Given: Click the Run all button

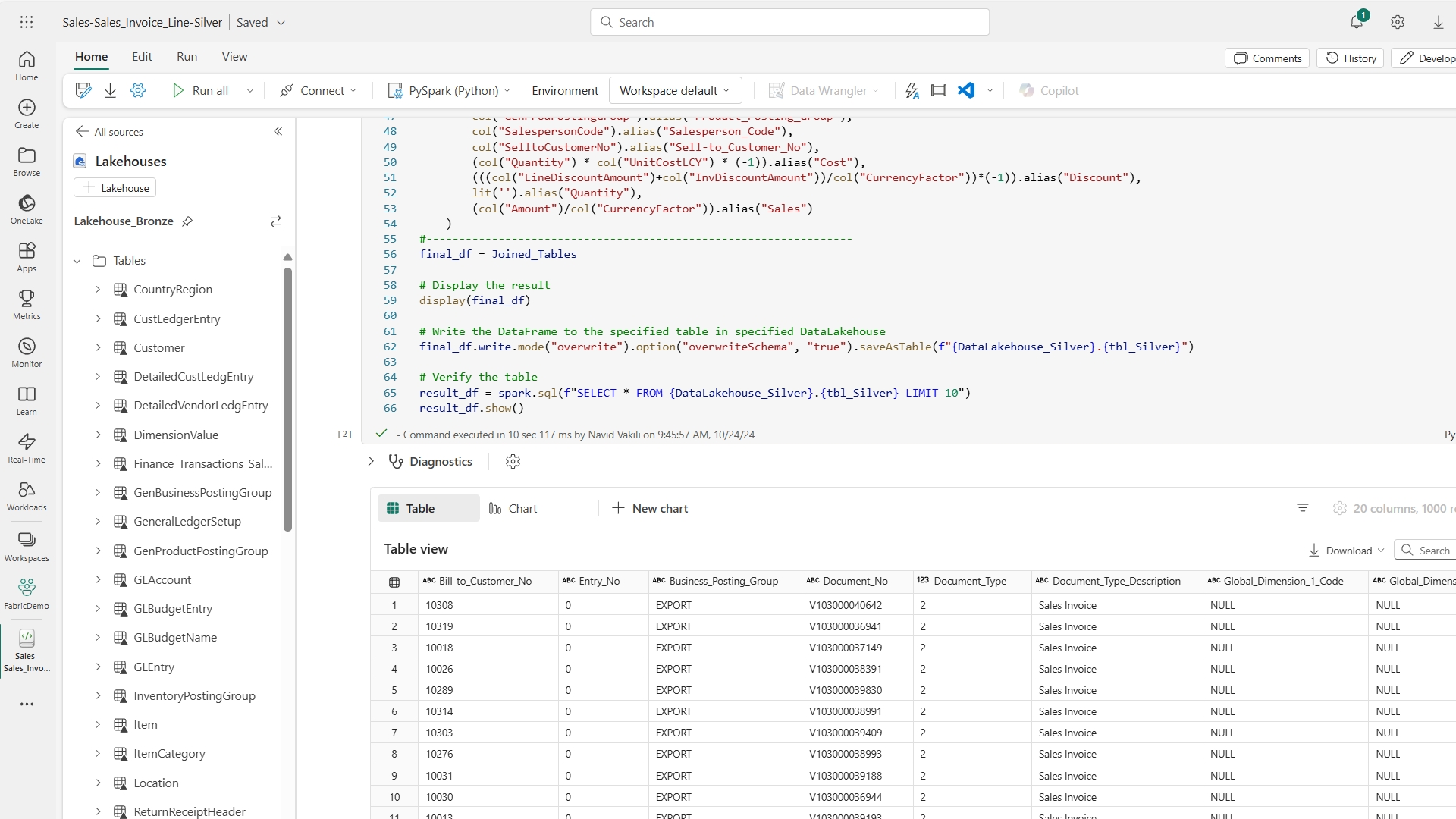Looking at the screenshot, I should [x=201, y=90].
